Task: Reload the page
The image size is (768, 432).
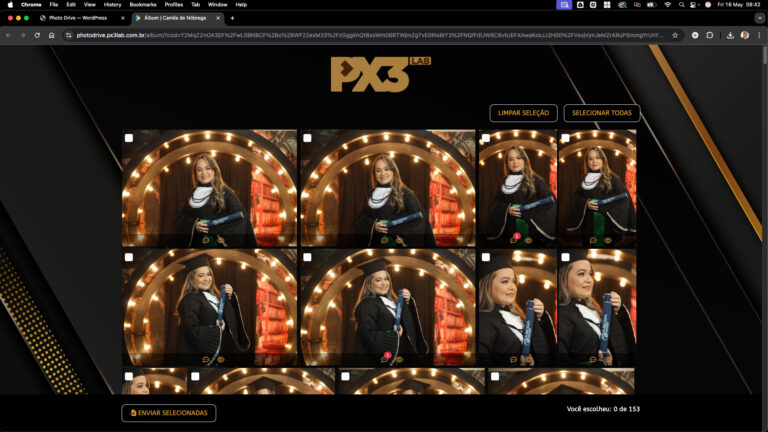Action: [37, 35]
